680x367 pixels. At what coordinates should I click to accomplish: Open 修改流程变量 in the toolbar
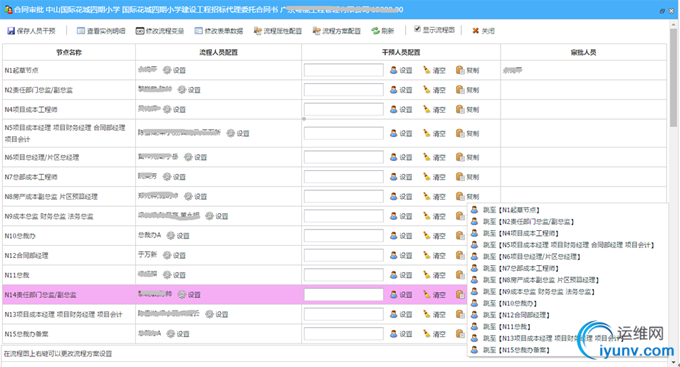point(160,31)
